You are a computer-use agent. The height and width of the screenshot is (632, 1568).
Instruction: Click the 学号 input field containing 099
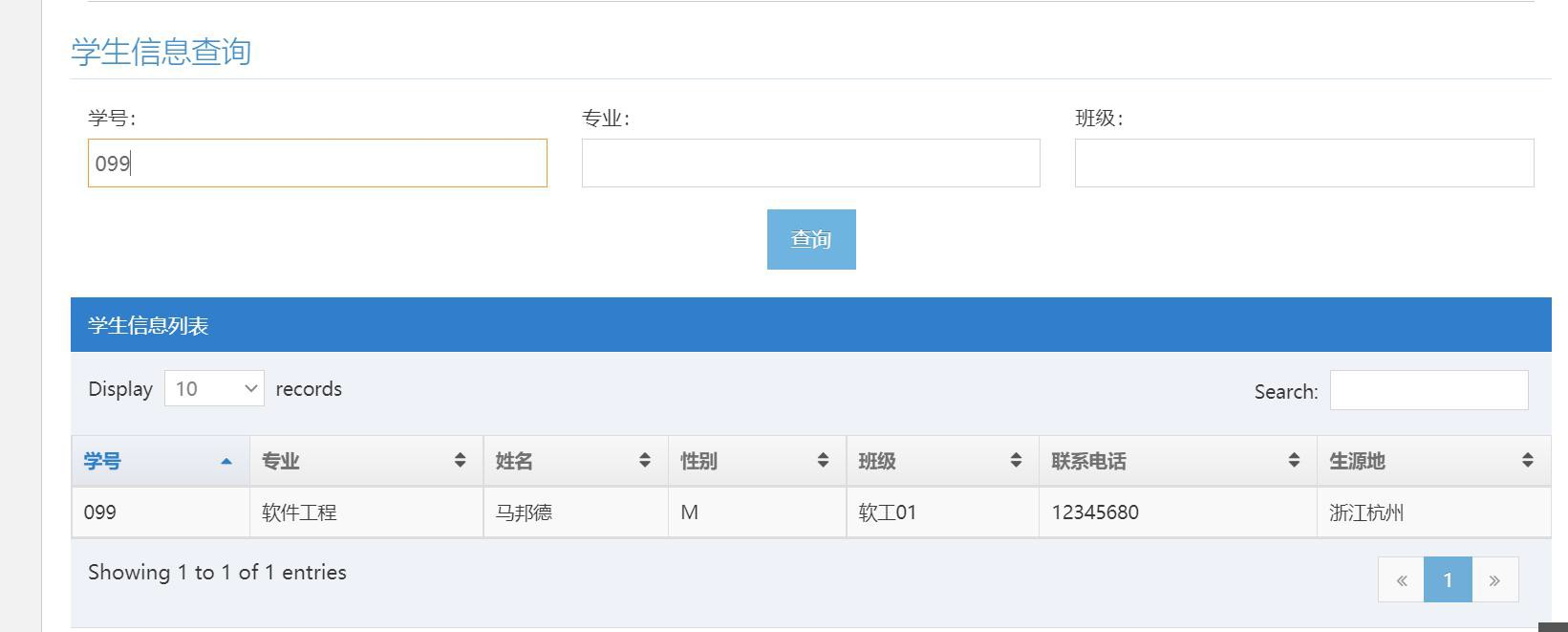tap(317, 163)
